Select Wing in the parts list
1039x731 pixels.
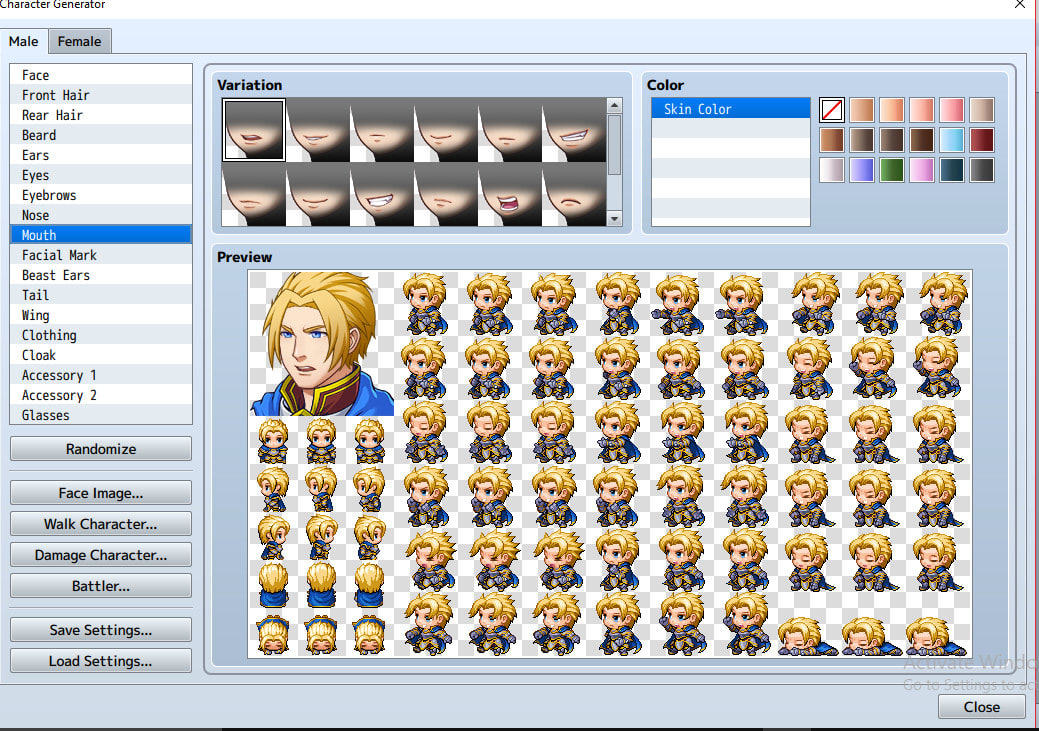coord(101,315)
